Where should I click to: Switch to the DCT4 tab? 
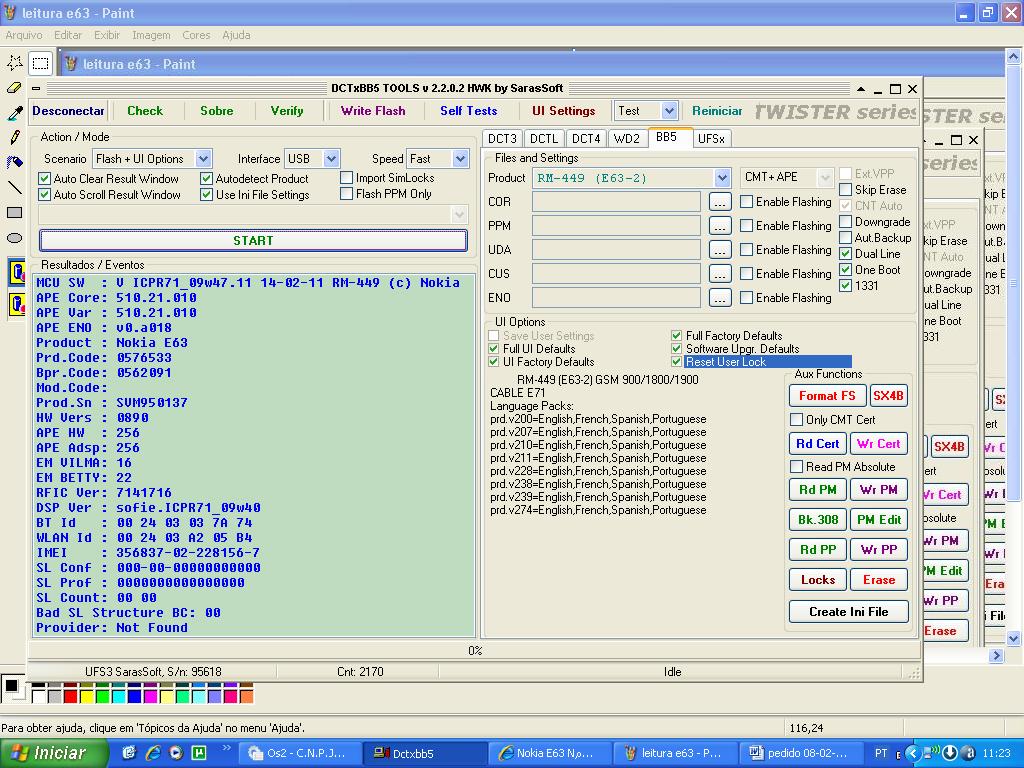click(x=586, y=139)
